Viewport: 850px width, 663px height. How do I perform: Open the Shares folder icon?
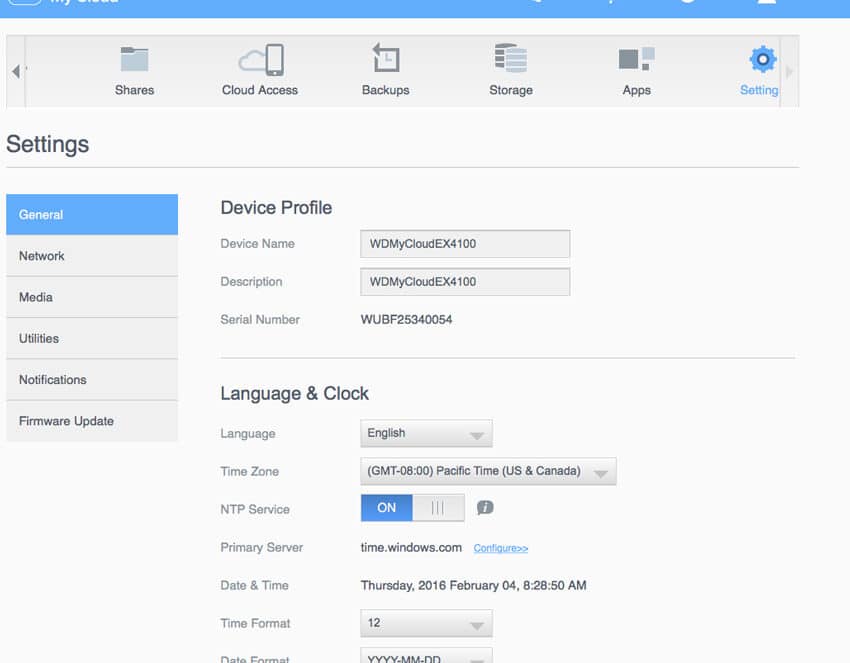click(134, 59)
